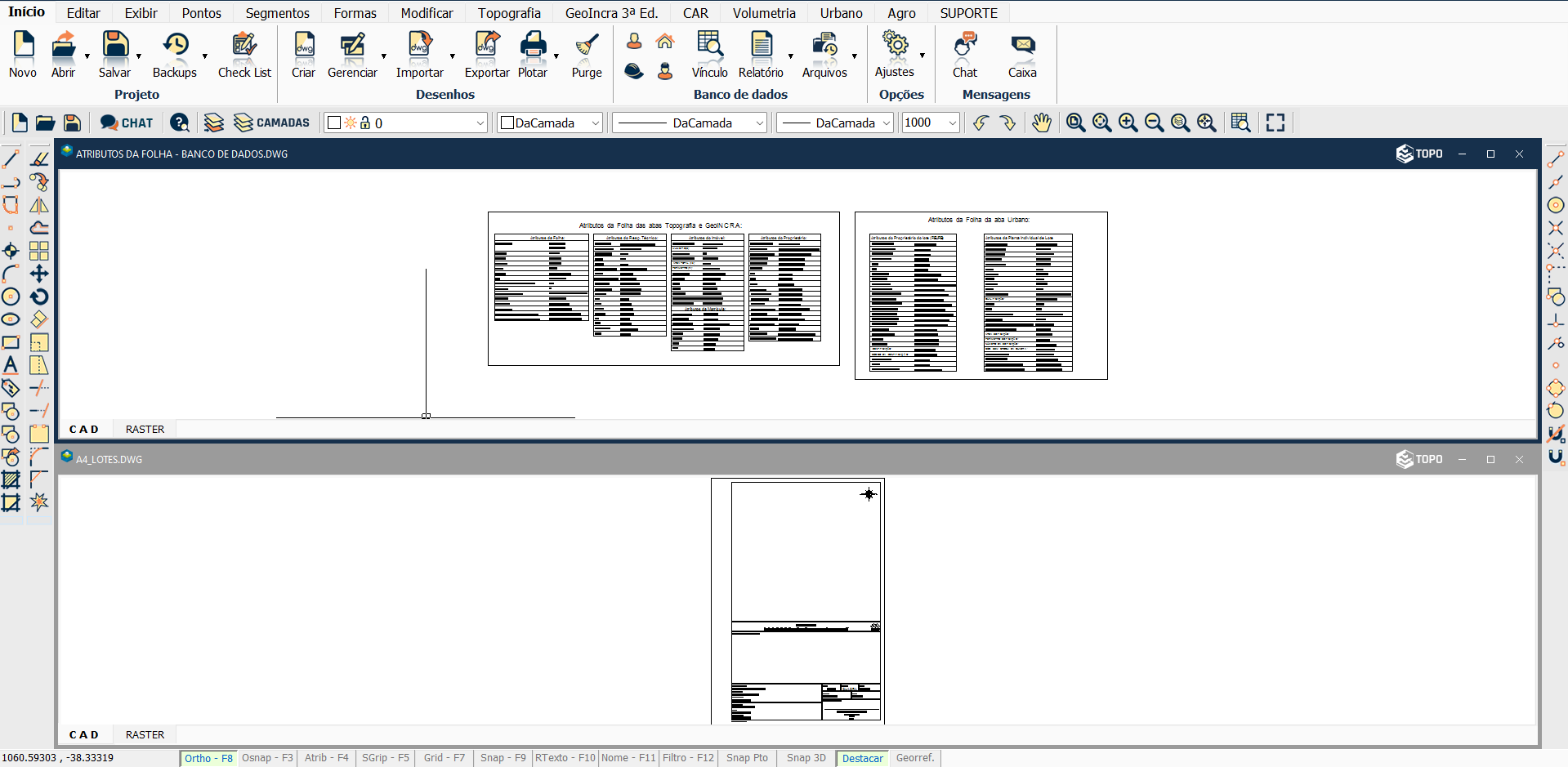This screenshot has width=1568, height=767.
Task: Open the scale 1000 dropdown
Action: coord(952,123)
